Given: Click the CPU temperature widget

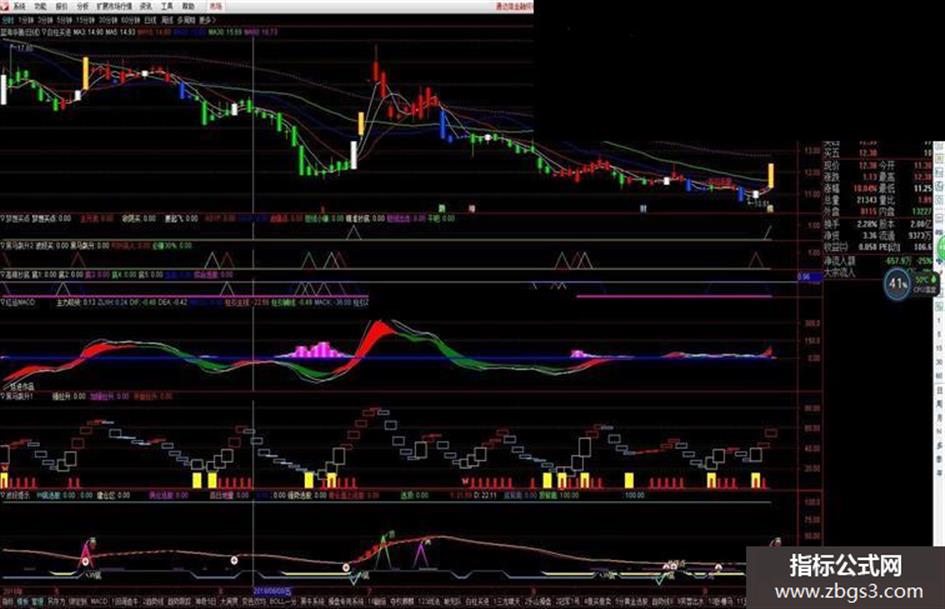Looking at the screenshot, I should (x=926, y=285).
